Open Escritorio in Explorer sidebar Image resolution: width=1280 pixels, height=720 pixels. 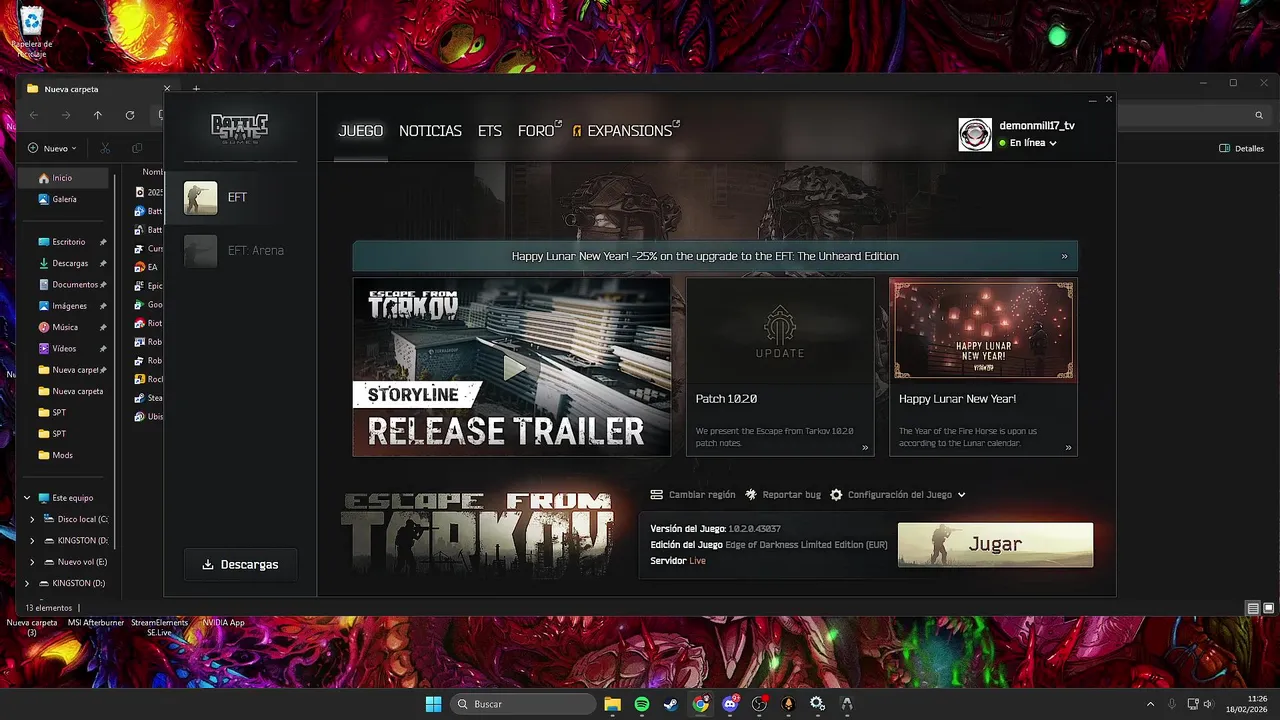click(66, 242)
